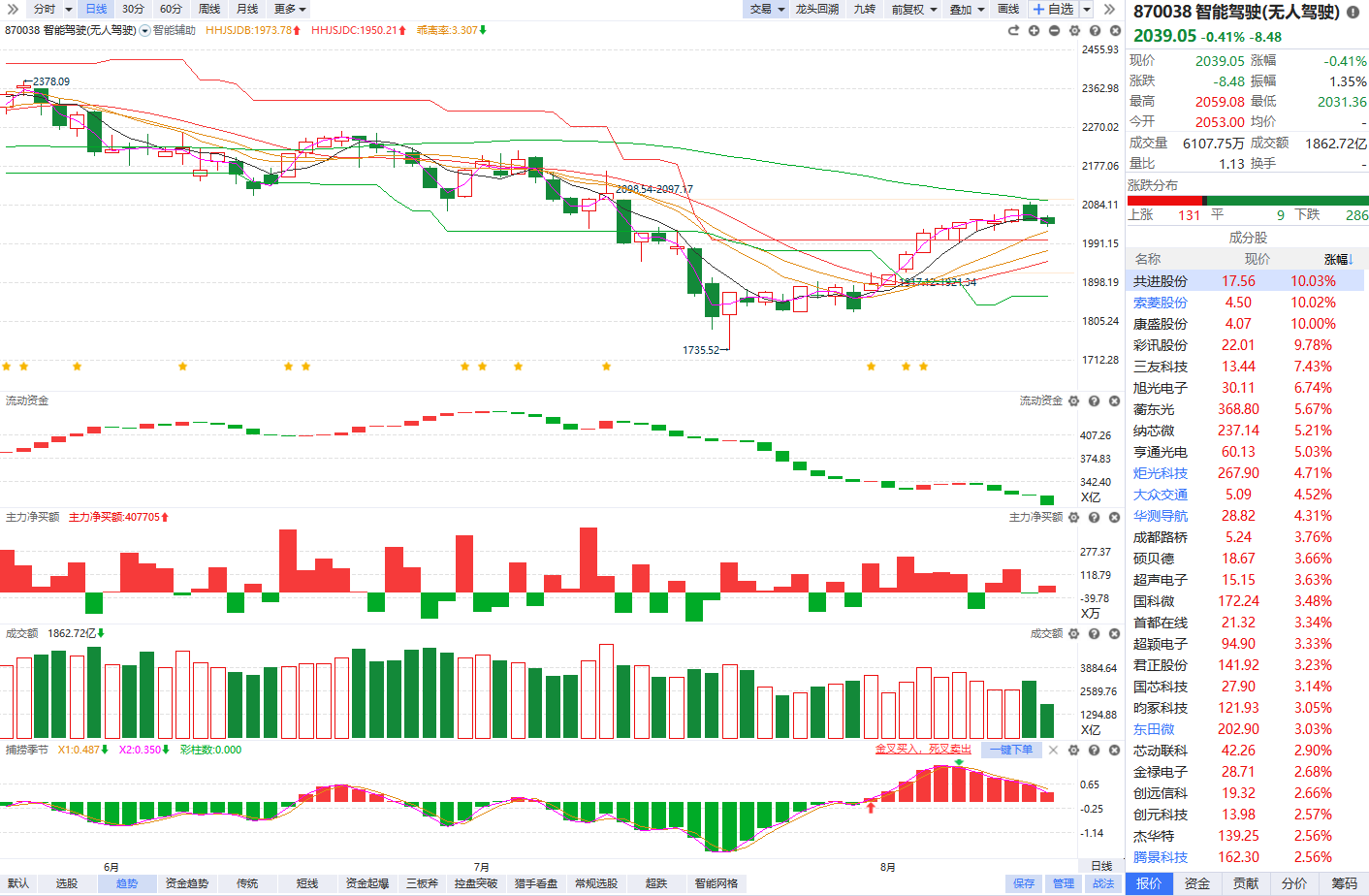Click info icon next to 智能驾驶 title

1353,12
